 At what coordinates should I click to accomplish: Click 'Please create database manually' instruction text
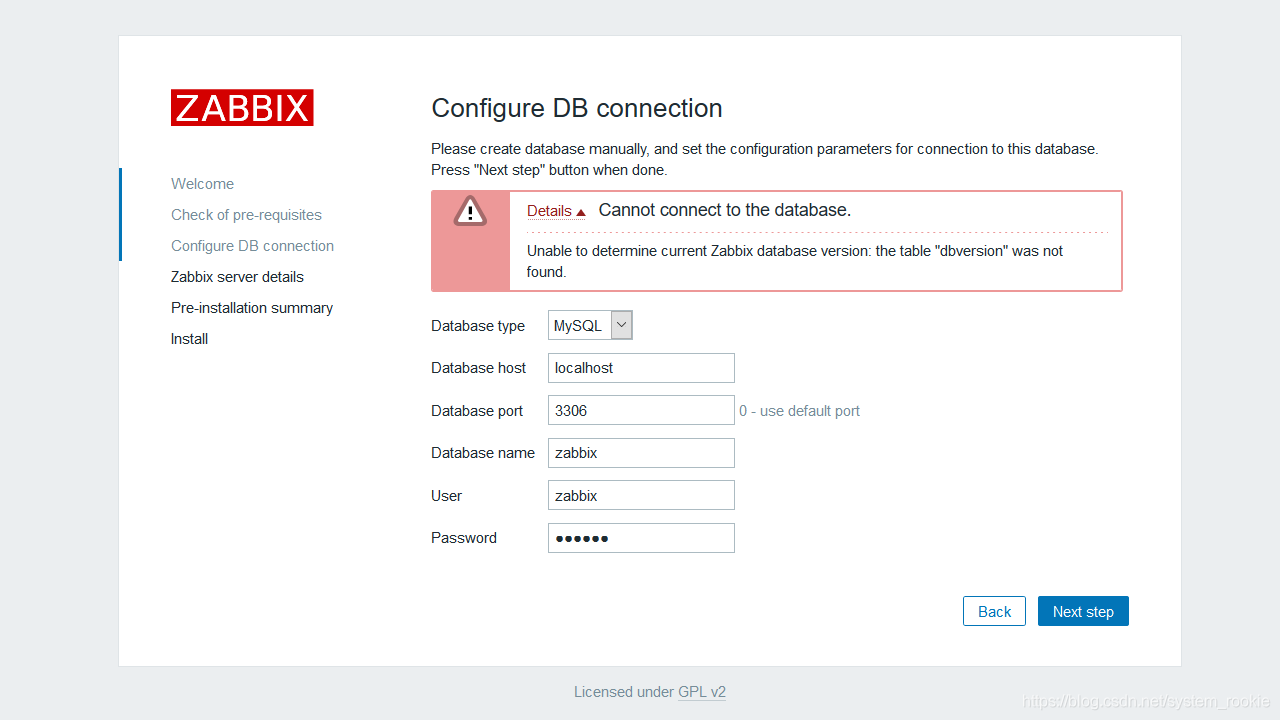click(x=764, y=159)
